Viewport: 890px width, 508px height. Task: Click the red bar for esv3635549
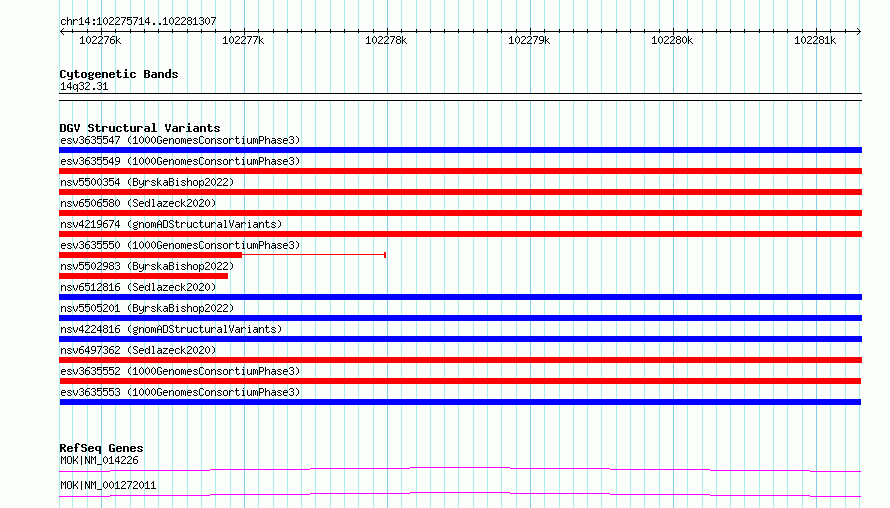point(460,171)
